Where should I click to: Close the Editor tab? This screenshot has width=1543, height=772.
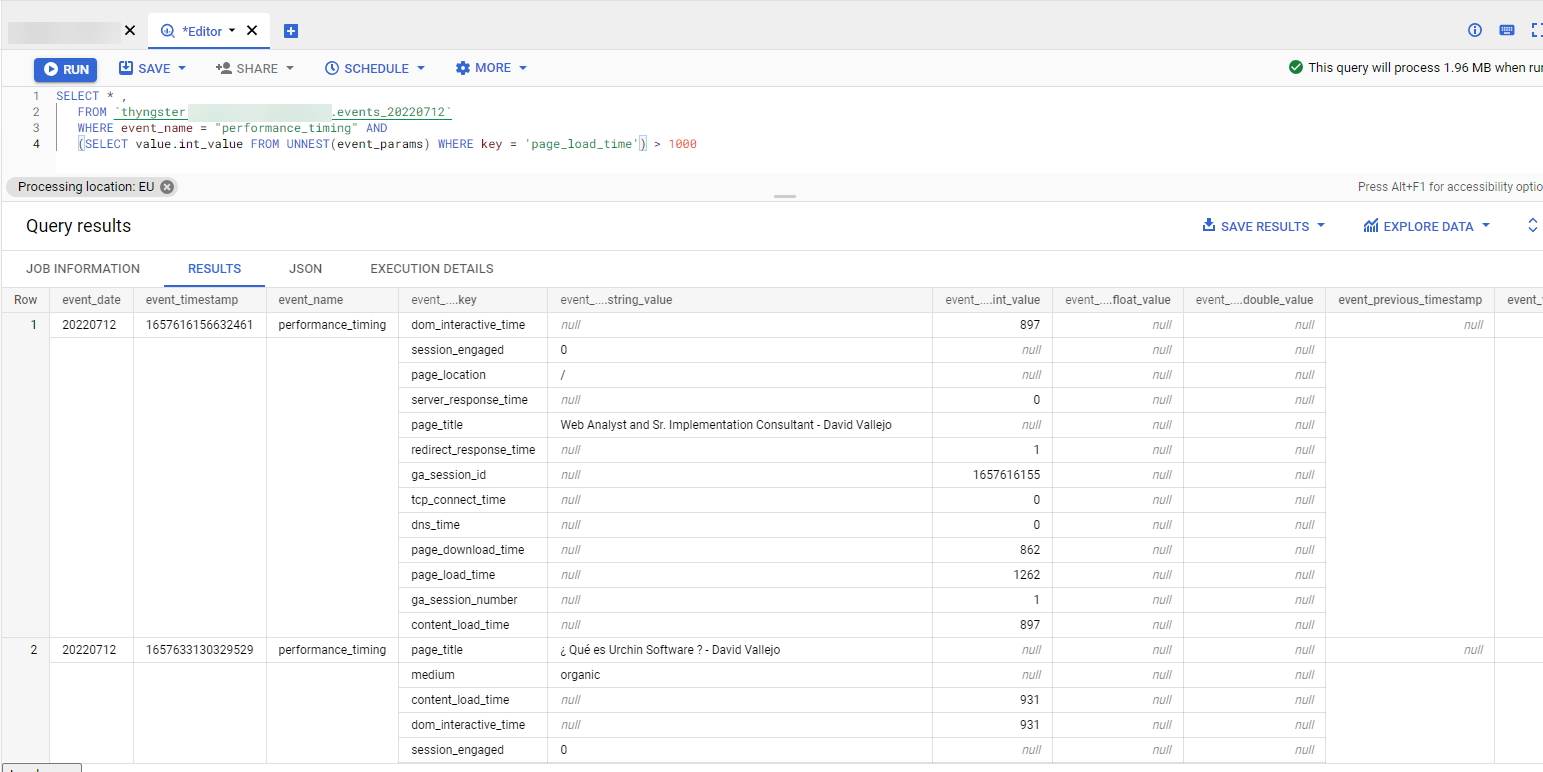pyautogui.click(x=252, y=30)
